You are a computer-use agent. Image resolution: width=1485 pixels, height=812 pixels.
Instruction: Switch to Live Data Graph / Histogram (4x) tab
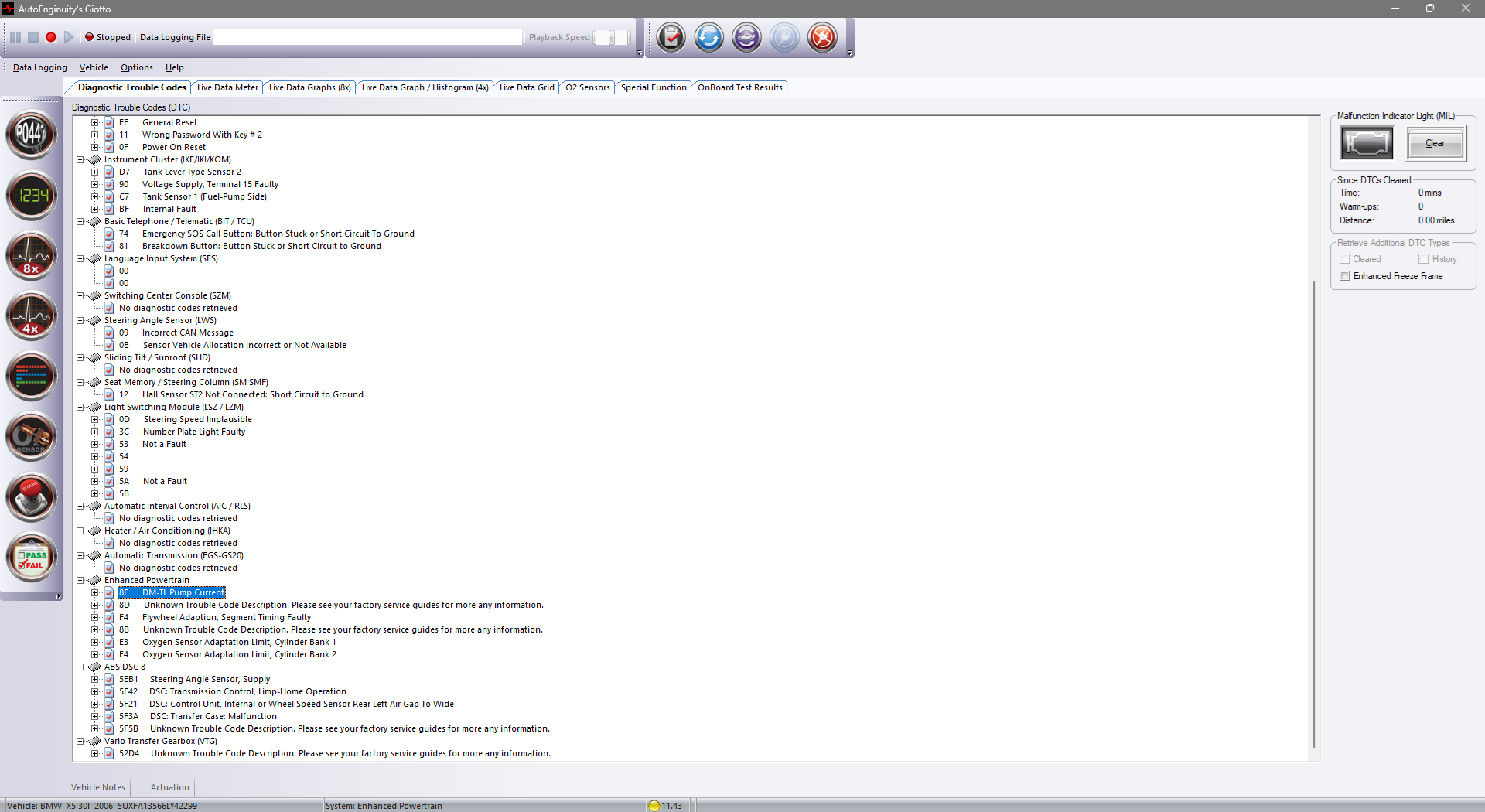click(x=425, y=87)
